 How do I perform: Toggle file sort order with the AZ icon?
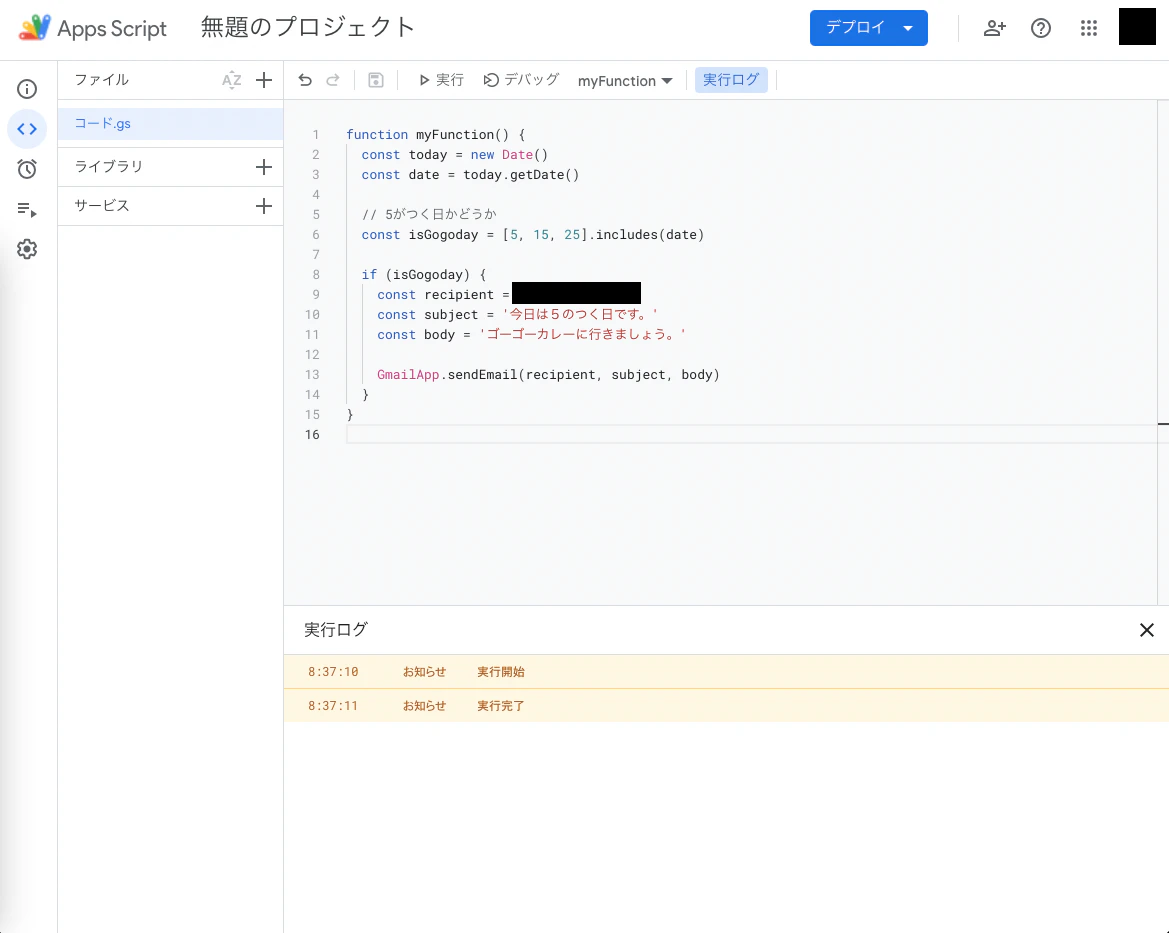(x=232, y=80)
